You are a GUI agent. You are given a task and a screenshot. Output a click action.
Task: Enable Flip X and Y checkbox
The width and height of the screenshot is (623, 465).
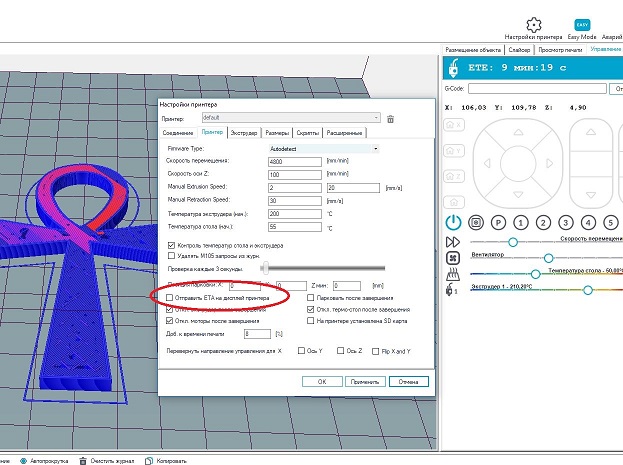[375, 351]
